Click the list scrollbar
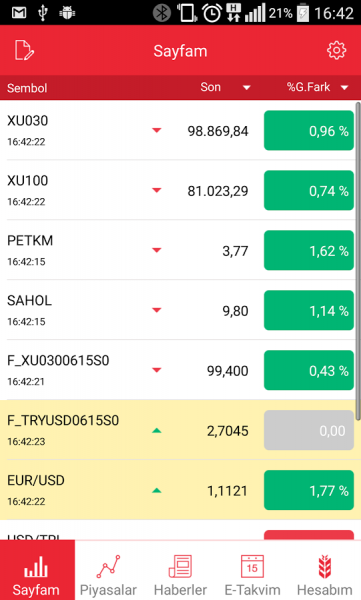The width and height of the screenshot is (361, 600). click(x=358, y=260)
